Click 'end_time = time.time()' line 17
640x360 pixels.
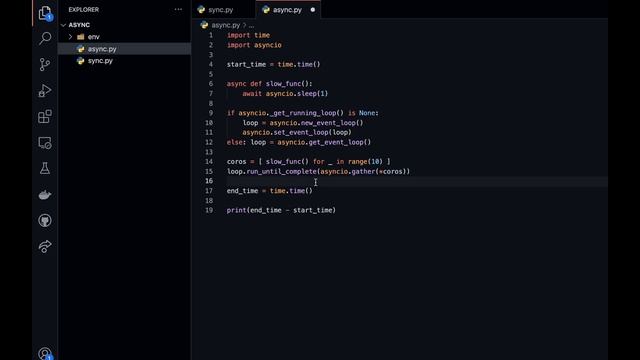click(270, 191)
